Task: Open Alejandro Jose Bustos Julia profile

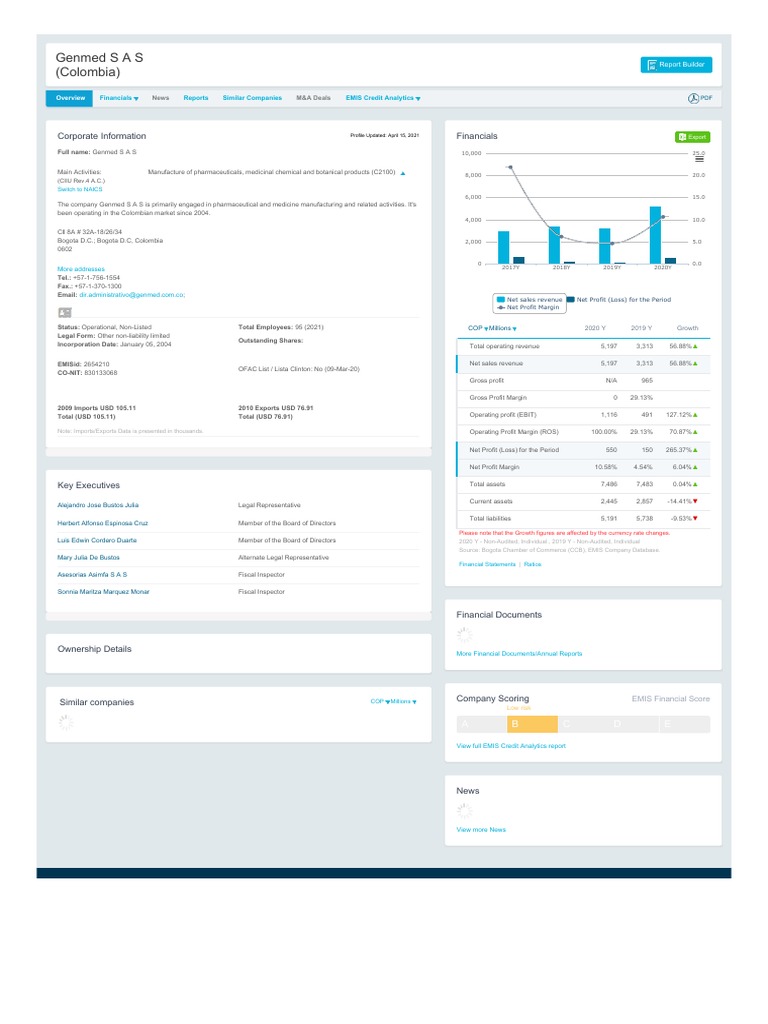Action: tap(98, 505)
